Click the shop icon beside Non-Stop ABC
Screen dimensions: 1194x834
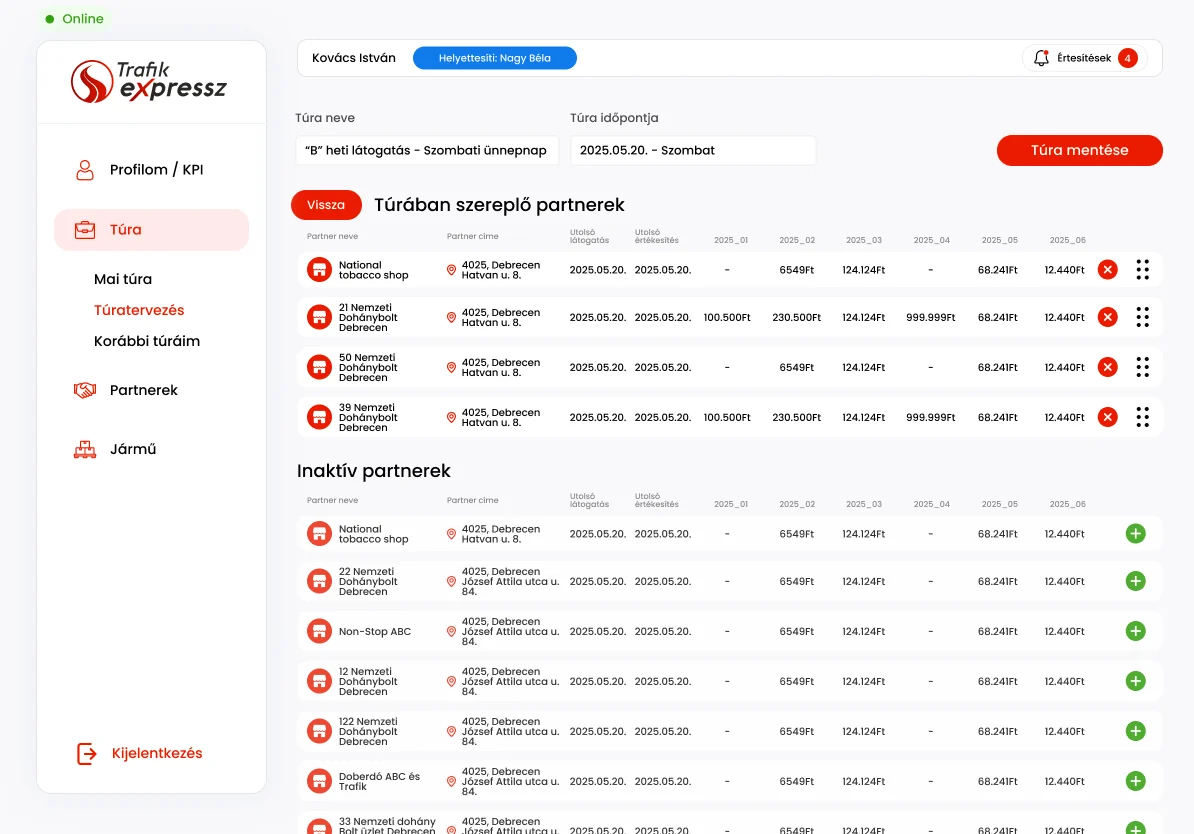[319, 631]
